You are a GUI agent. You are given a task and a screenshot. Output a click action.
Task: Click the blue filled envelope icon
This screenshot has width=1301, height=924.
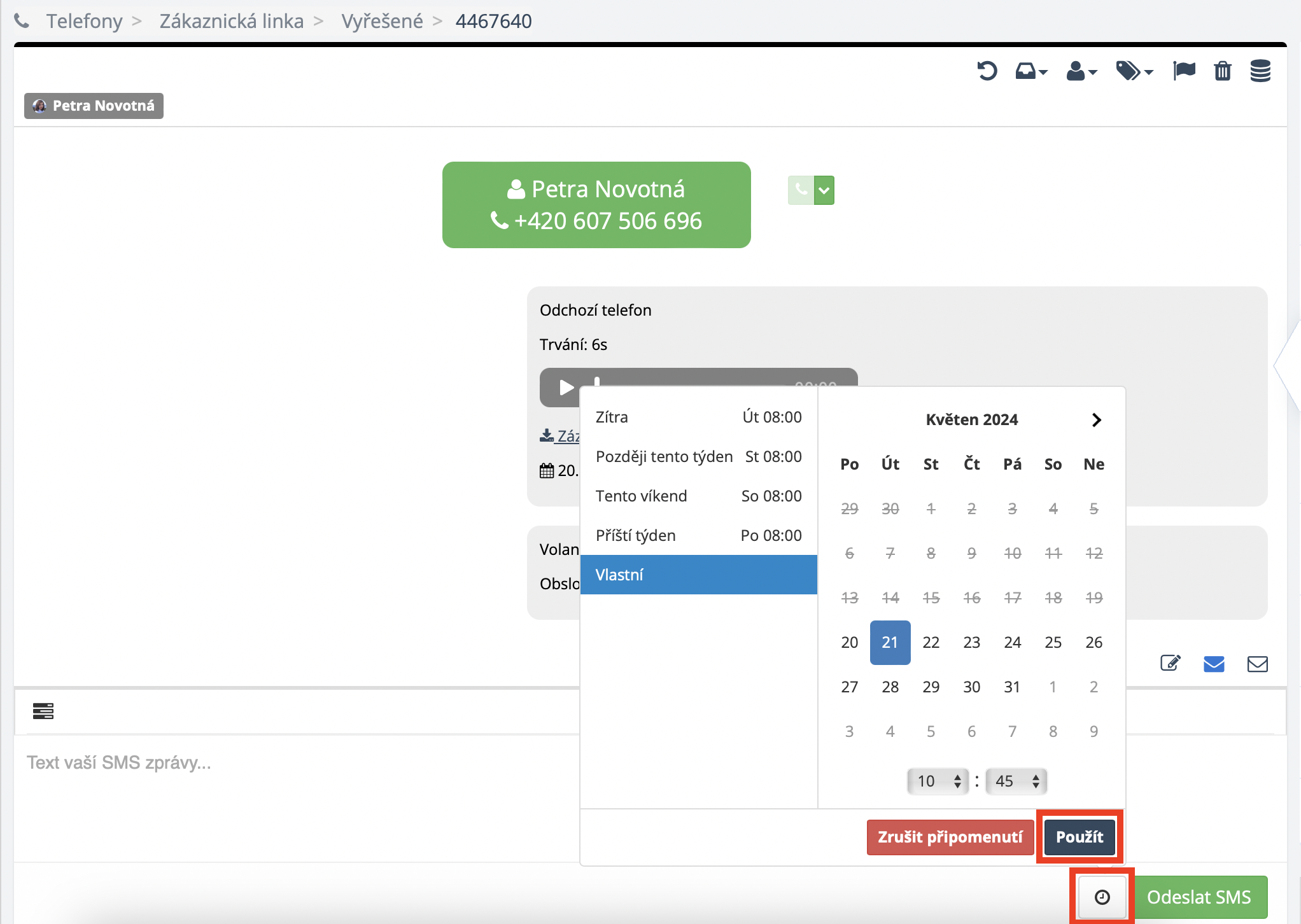1214,664
